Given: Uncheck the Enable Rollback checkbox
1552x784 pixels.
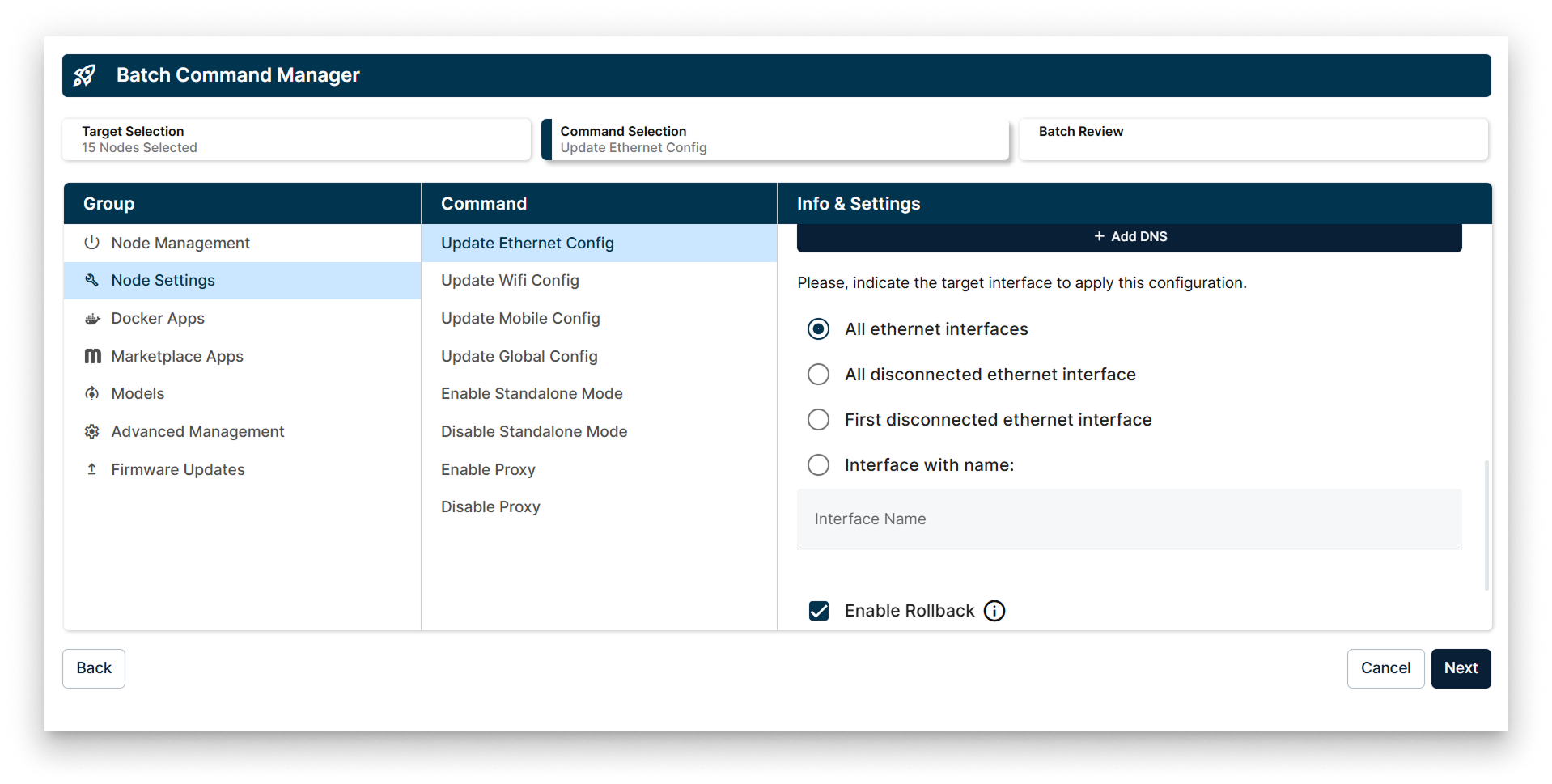Looking at the screenshot, I should tap(818, 611).
